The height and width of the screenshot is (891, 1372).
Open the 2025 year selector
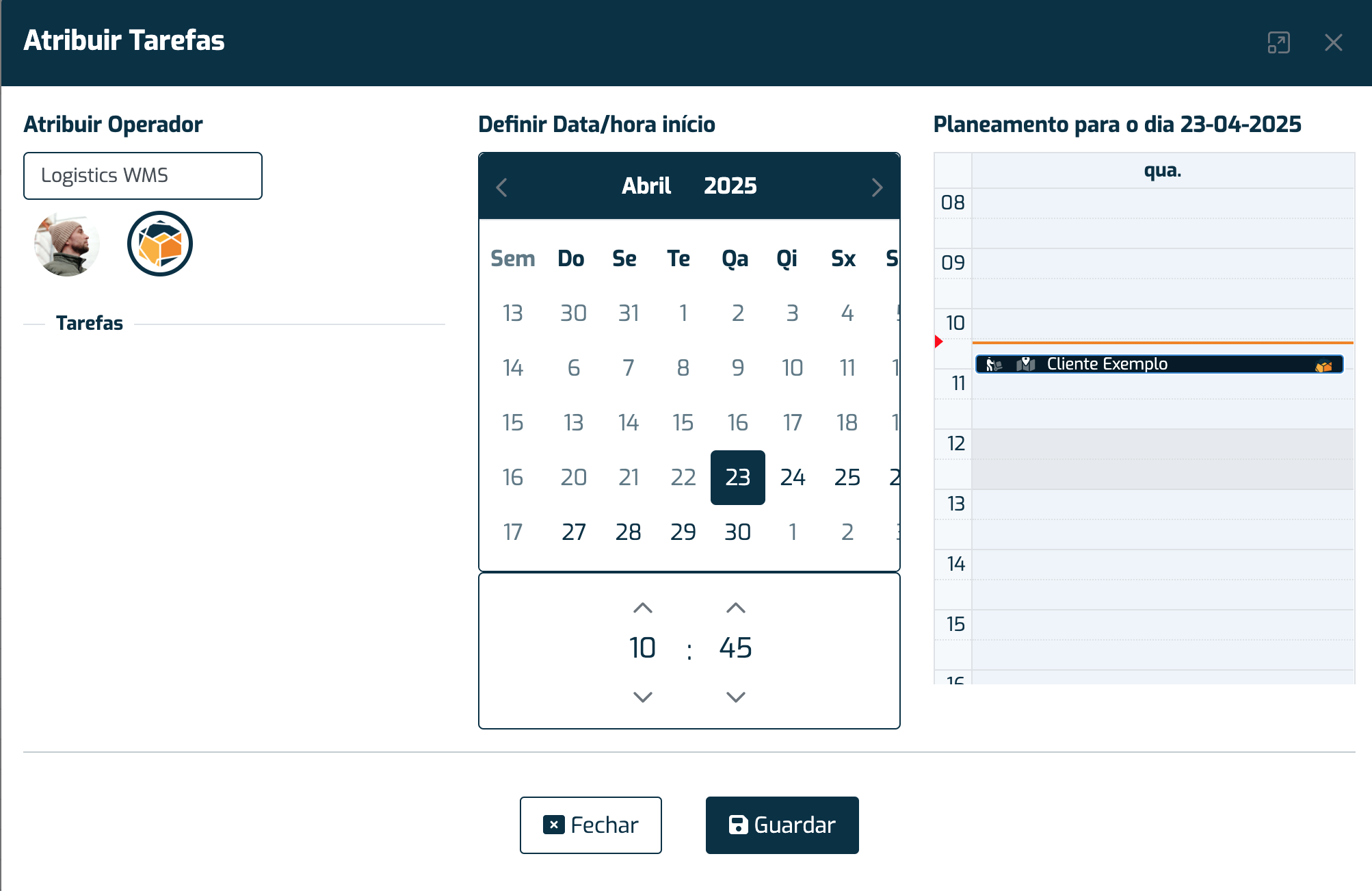pos(730,186)
